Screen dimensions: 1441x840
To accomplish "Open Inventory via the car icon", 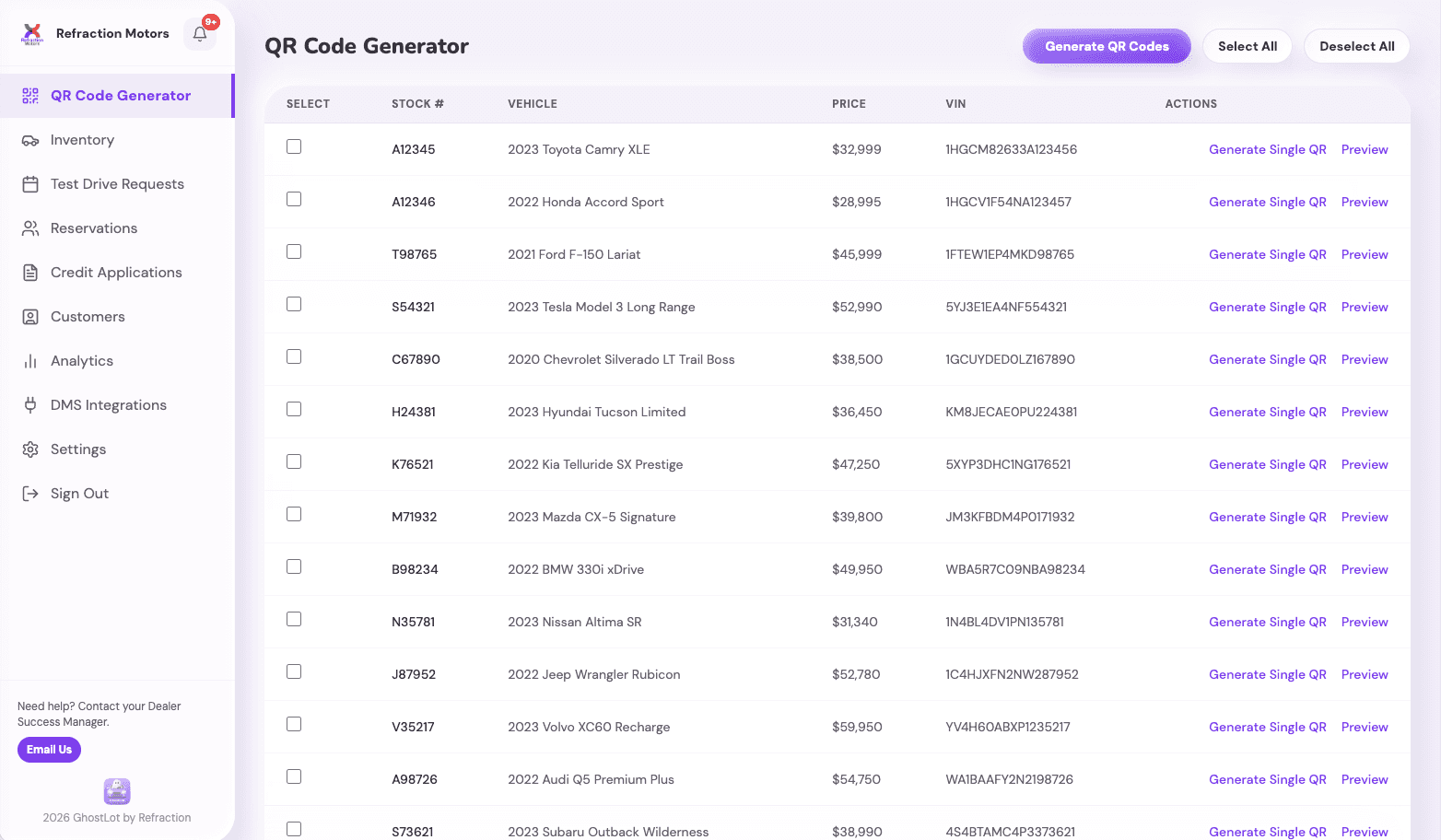I will 30,140.
